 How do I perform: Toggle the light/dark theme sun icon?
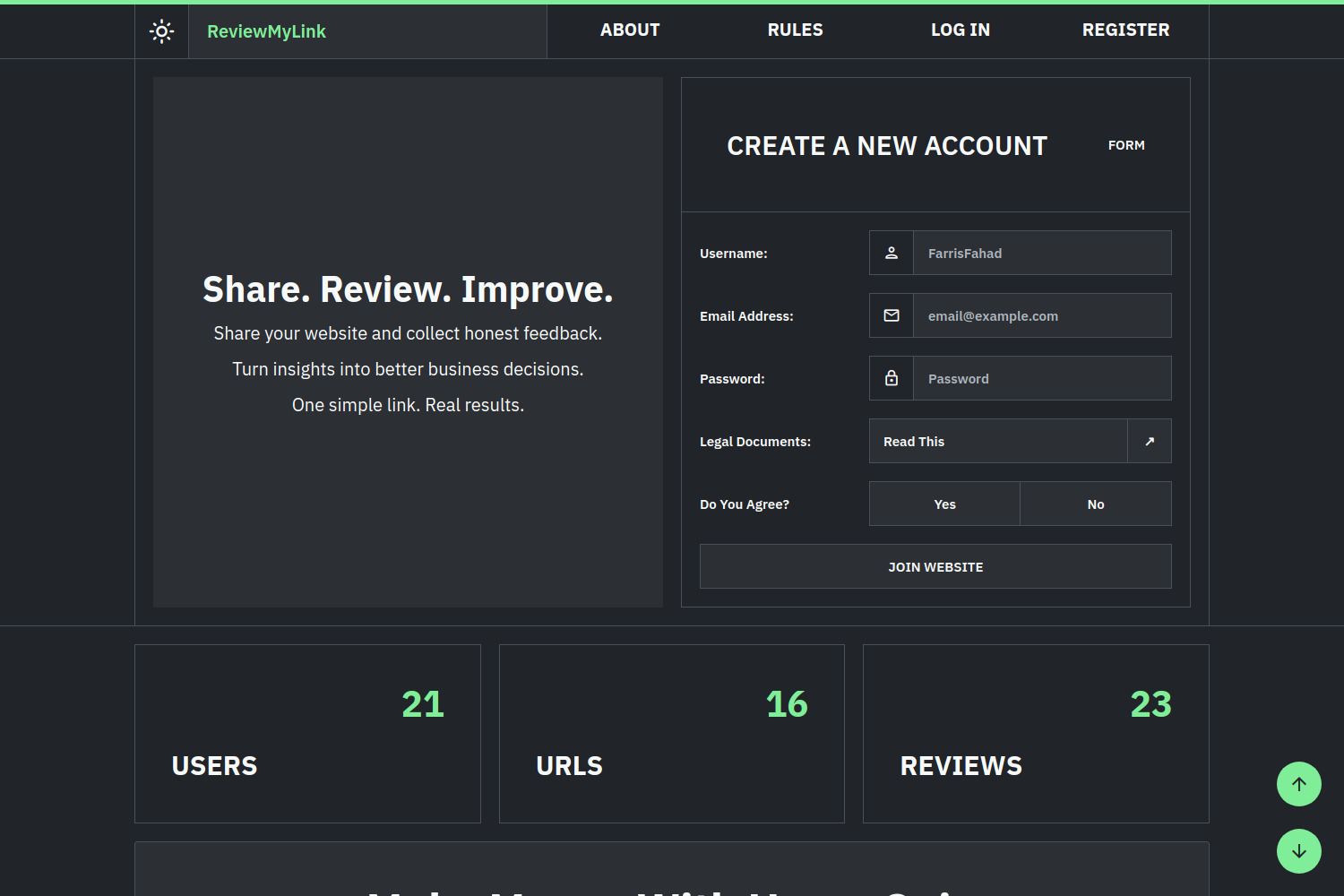click(161, 31)
